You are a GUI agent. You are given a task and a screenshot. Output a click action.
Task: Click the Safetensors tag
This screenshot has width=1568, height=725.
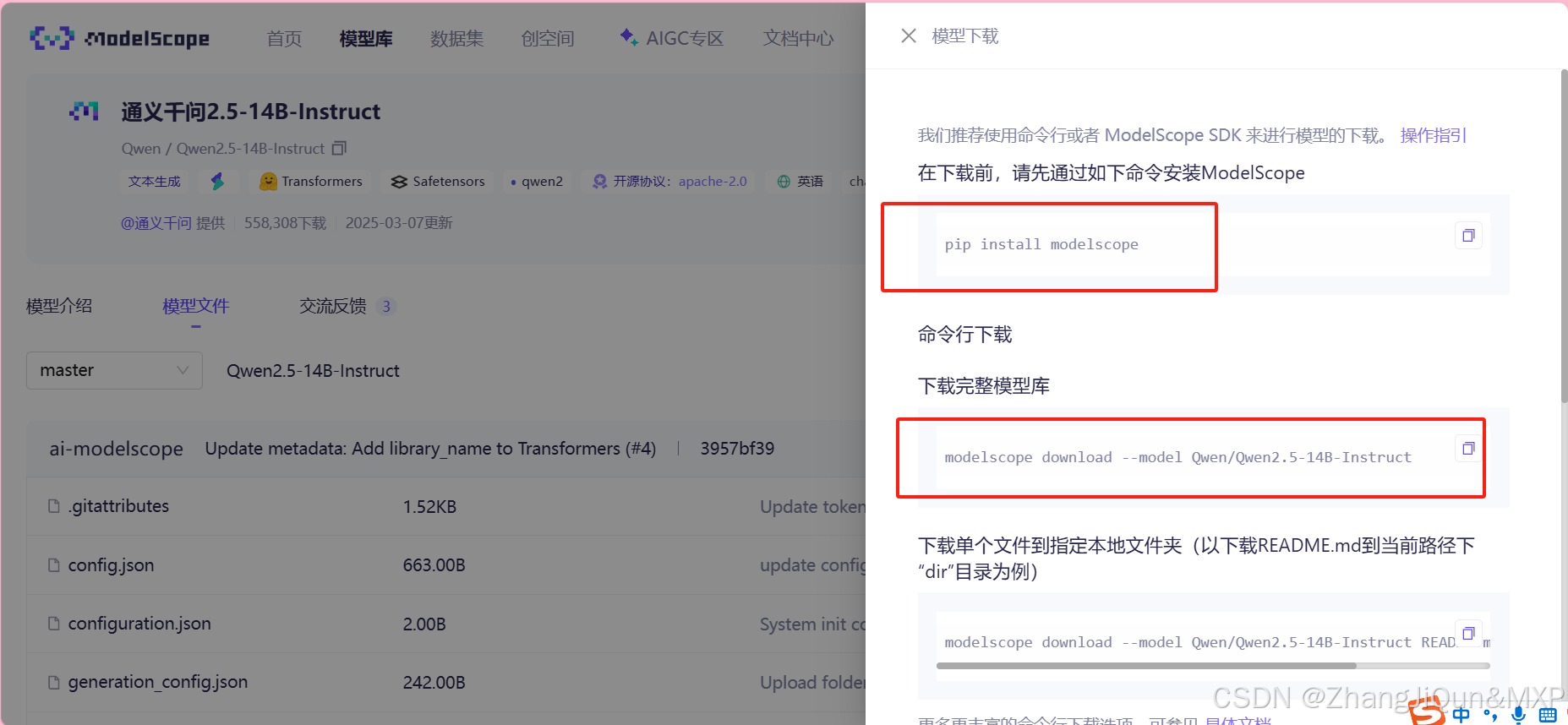pos(438,182)
